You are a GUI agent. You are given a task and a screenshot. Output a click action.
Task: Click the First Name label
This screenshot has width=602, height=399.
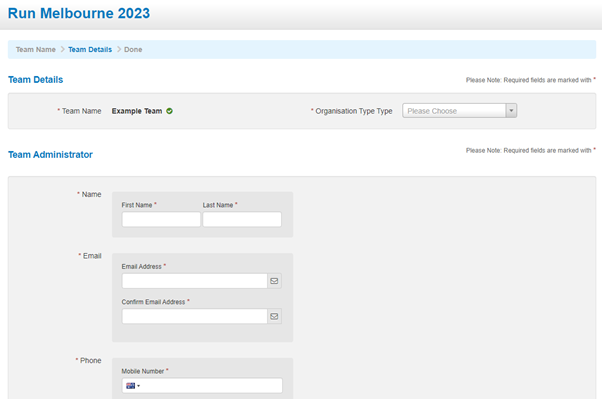pos(137,205)
